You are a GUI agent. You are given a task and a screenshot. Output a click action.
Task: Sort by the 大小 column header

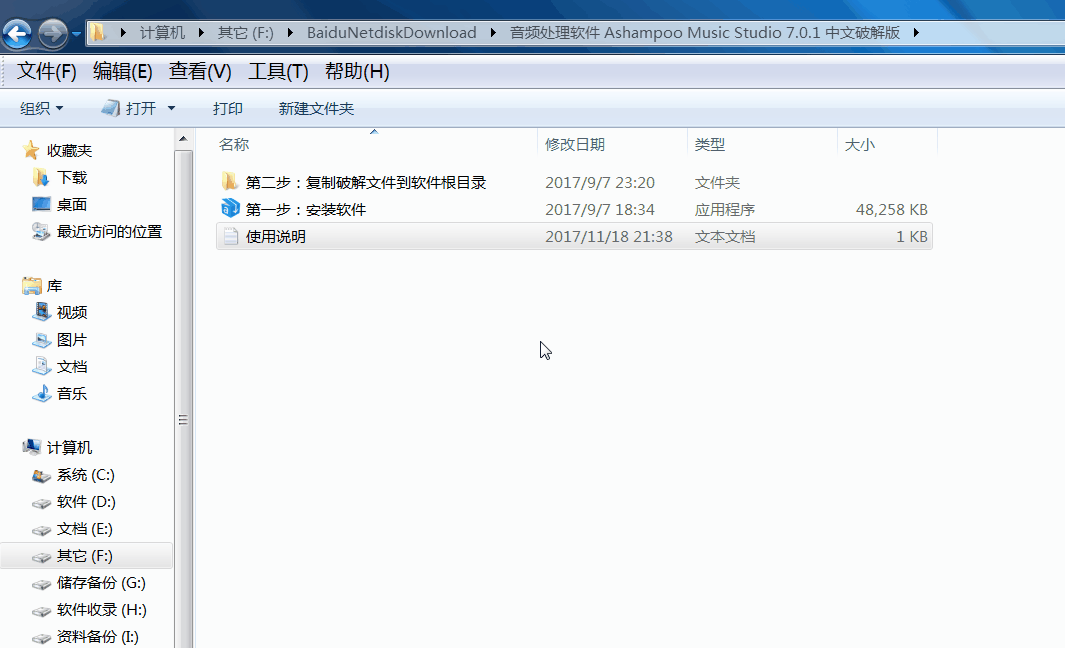click(859, 145)
